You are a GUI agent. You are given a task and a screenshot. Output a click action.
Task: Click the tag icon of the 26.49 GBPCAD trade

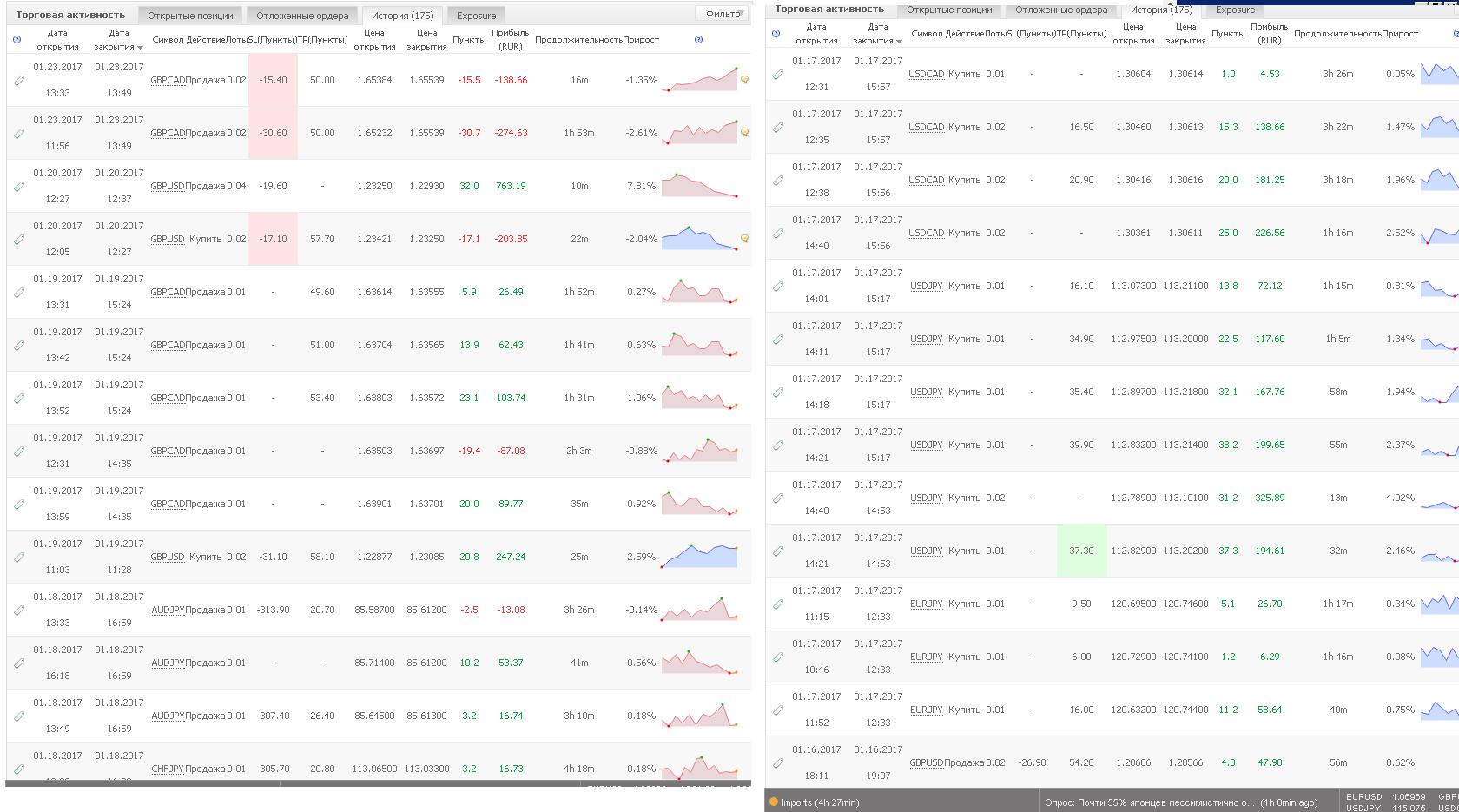click(19, 293)
